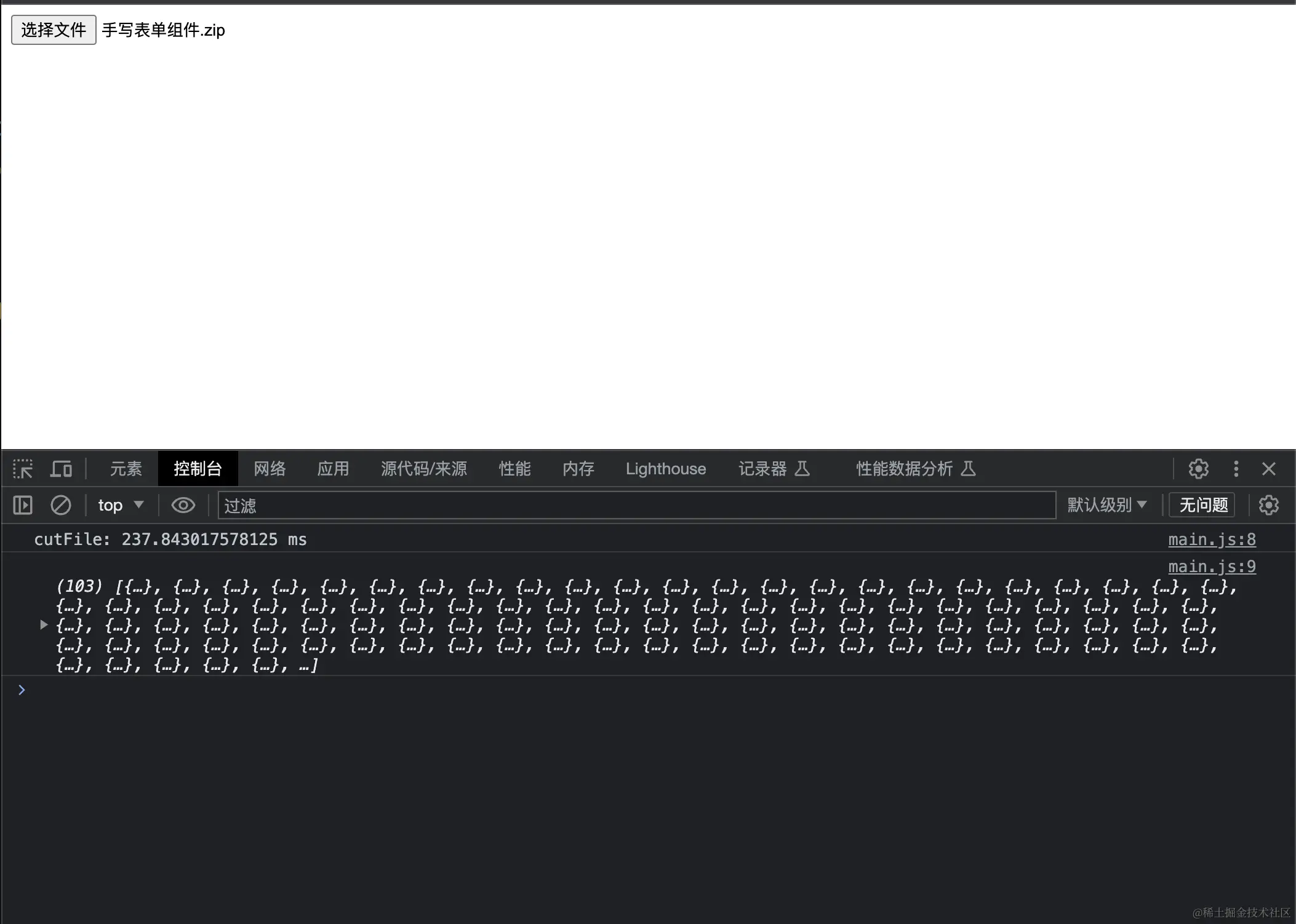Toggle the console sidebar panel
The width and height of the screenshot is (1296, 924).
(x=22, y=505)
